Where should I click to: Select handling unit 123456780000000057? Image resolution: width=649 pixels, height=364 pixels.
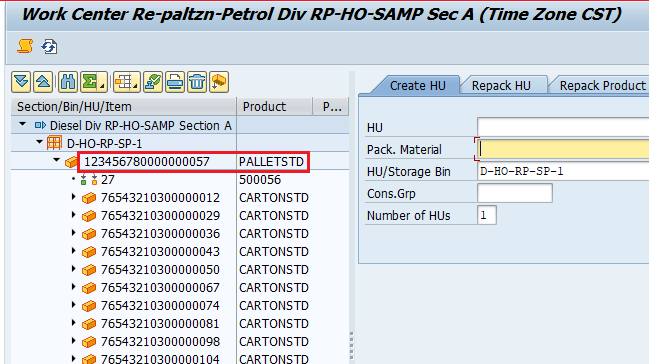click(147, 162)
